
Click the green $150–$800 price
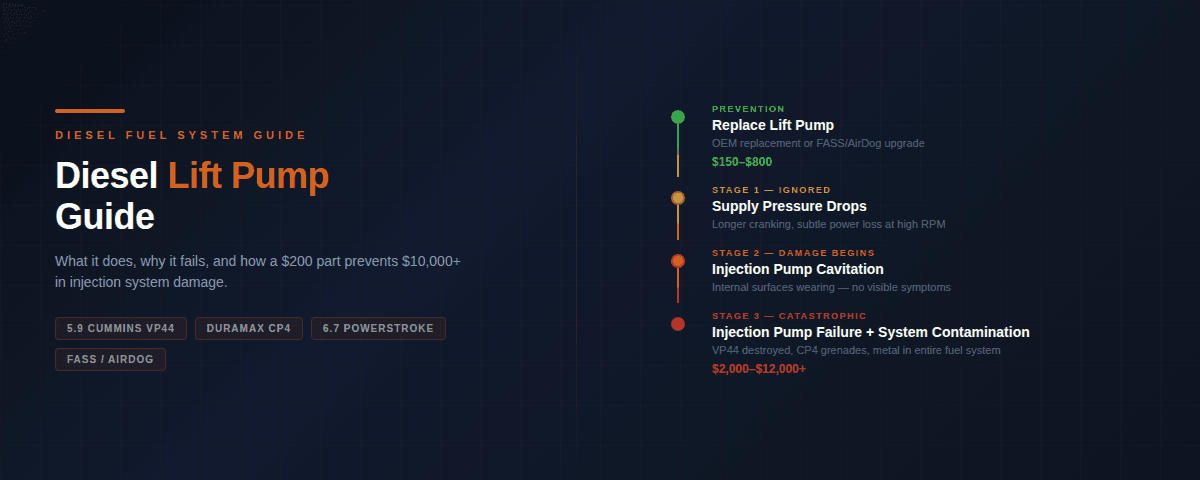point(742,162)
